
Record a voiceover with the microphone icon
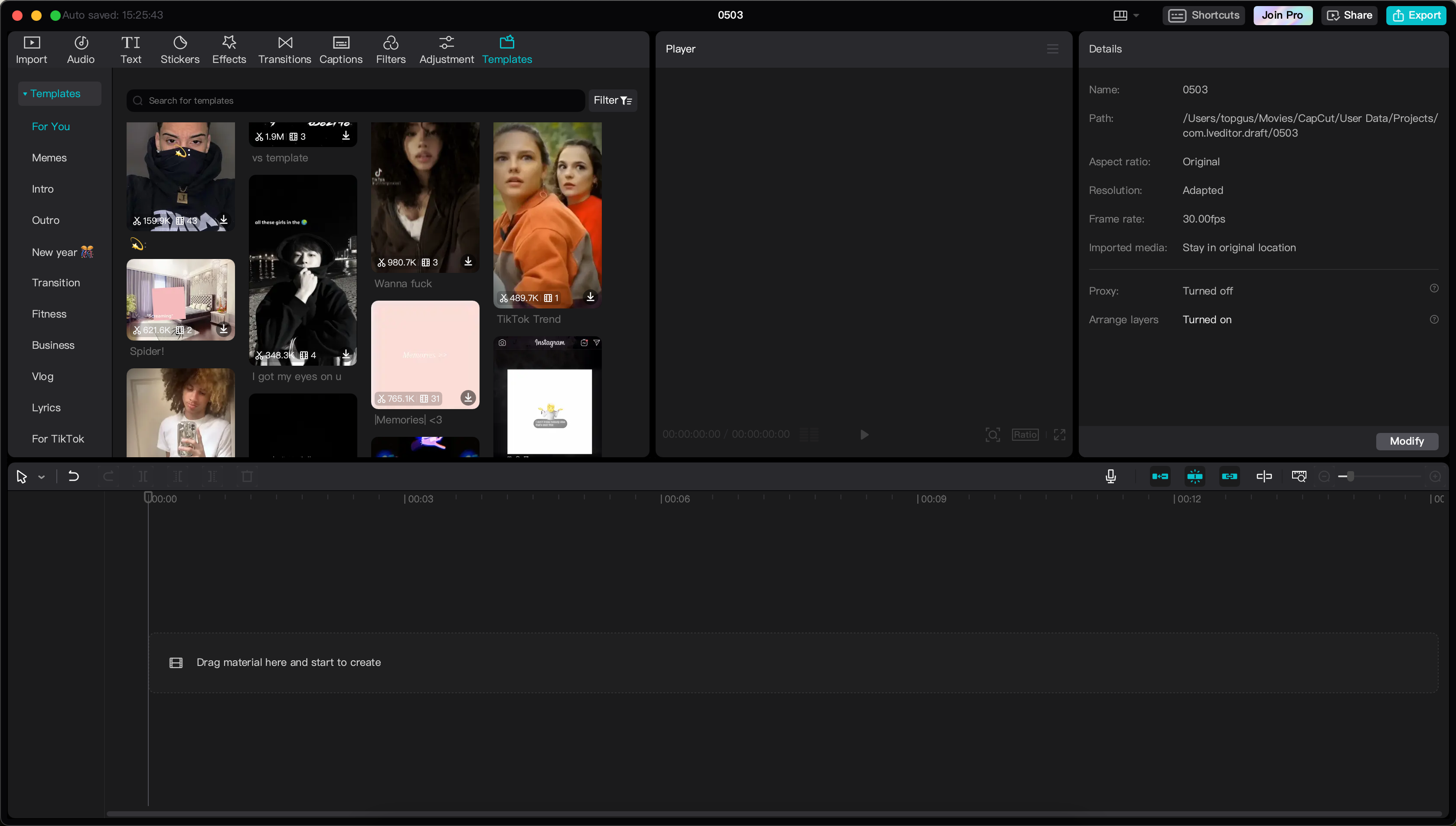click(1110, 476)
